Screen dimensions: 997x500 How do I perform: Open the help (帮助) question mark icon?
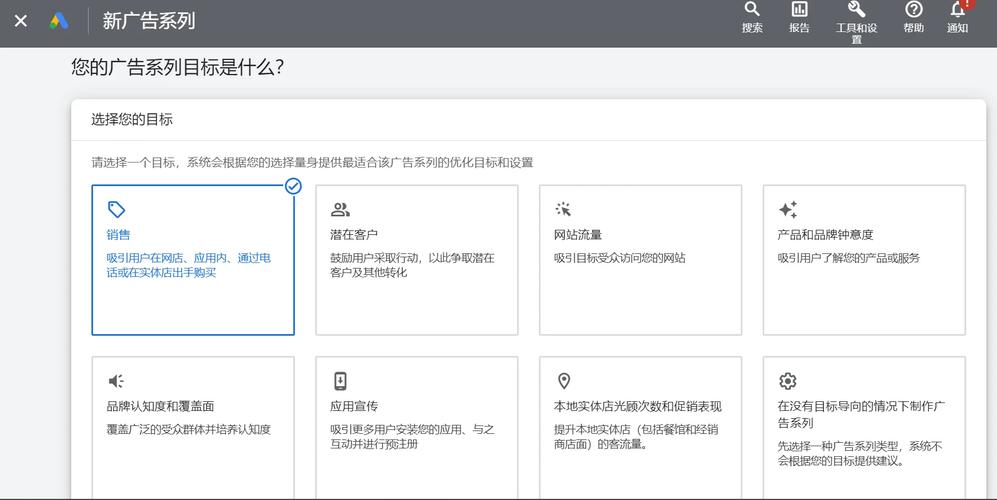(x=914, y=9)
